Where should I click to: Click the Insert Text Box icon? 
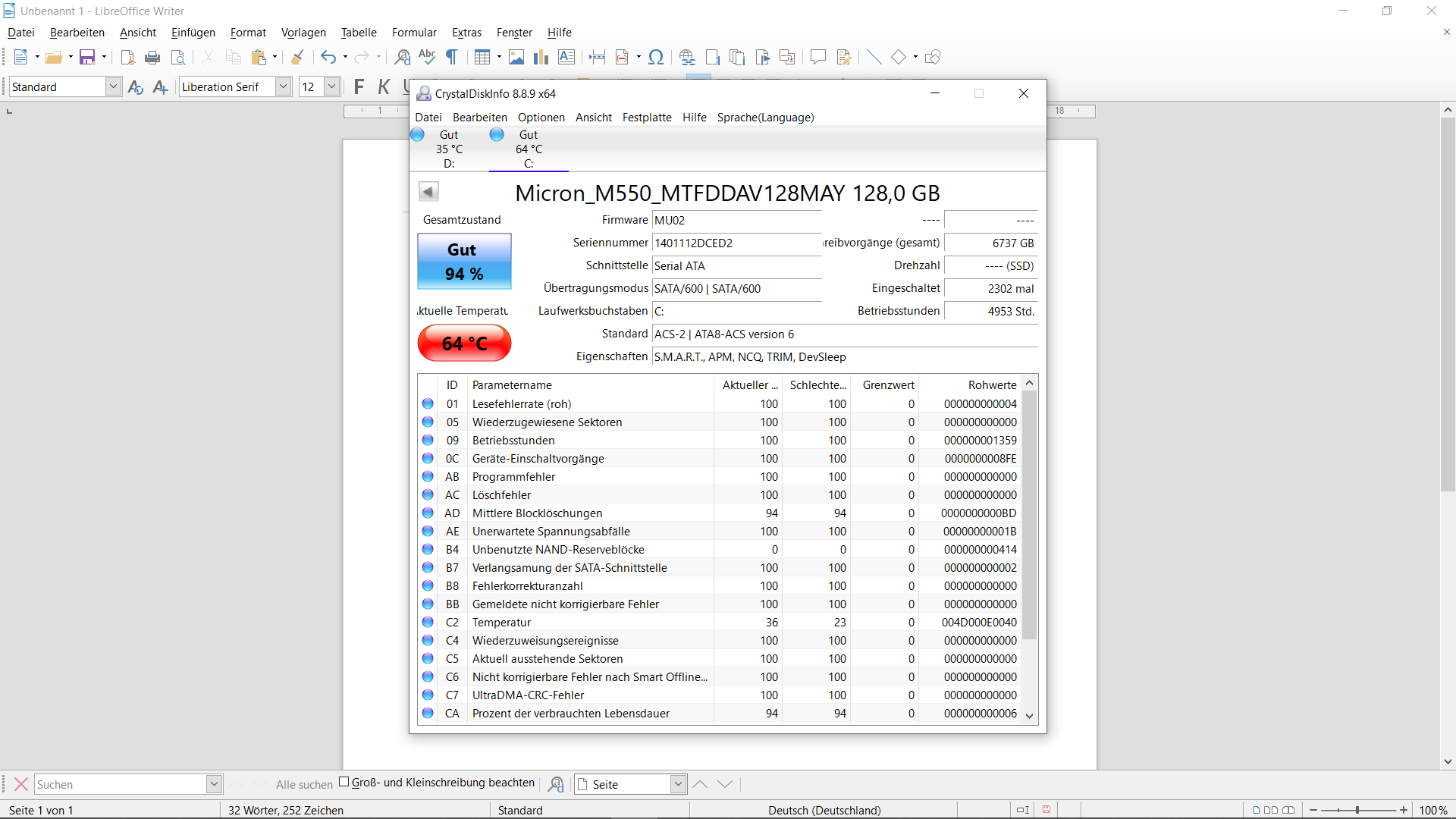[566, 57]
